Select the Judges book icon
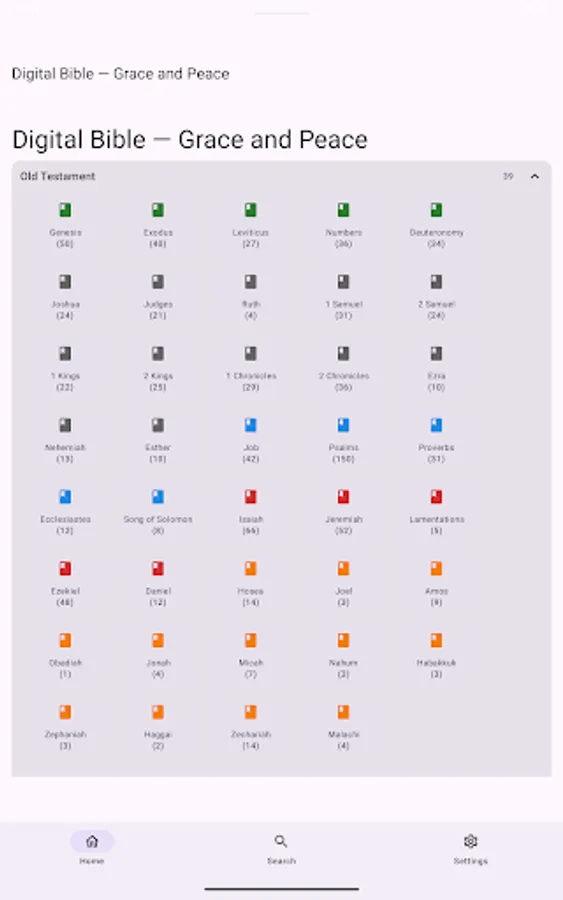 click(158, 282)
